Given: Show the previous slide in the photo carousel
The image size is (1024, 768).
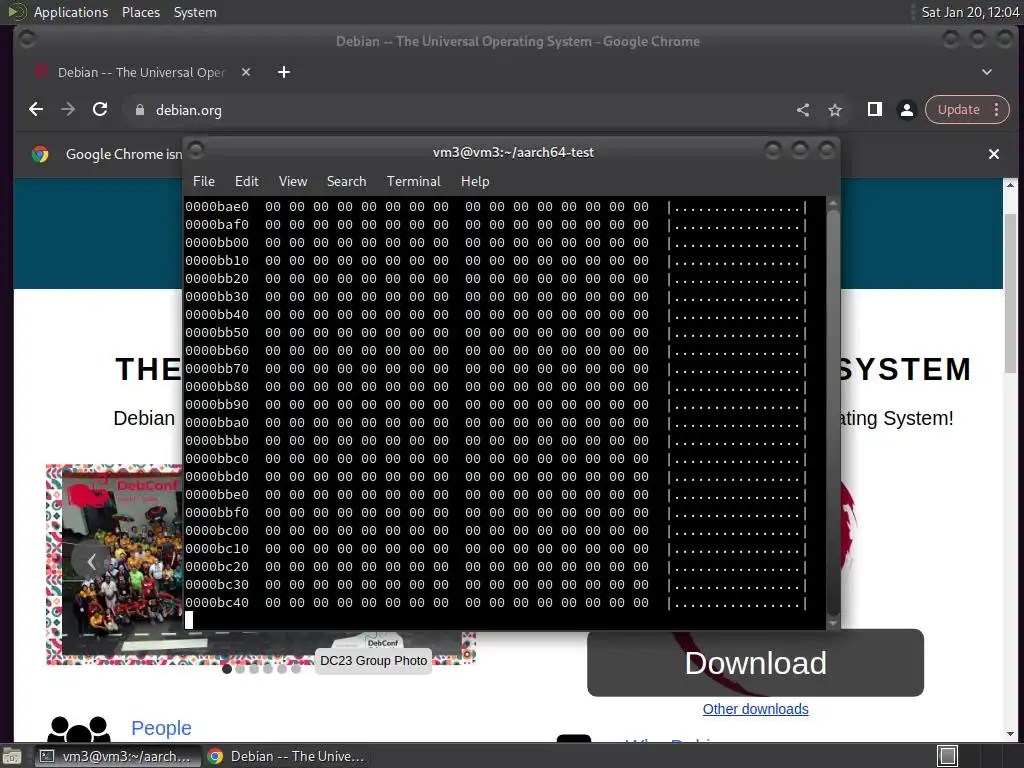Looking at the screenshot, I should point(91,561).
